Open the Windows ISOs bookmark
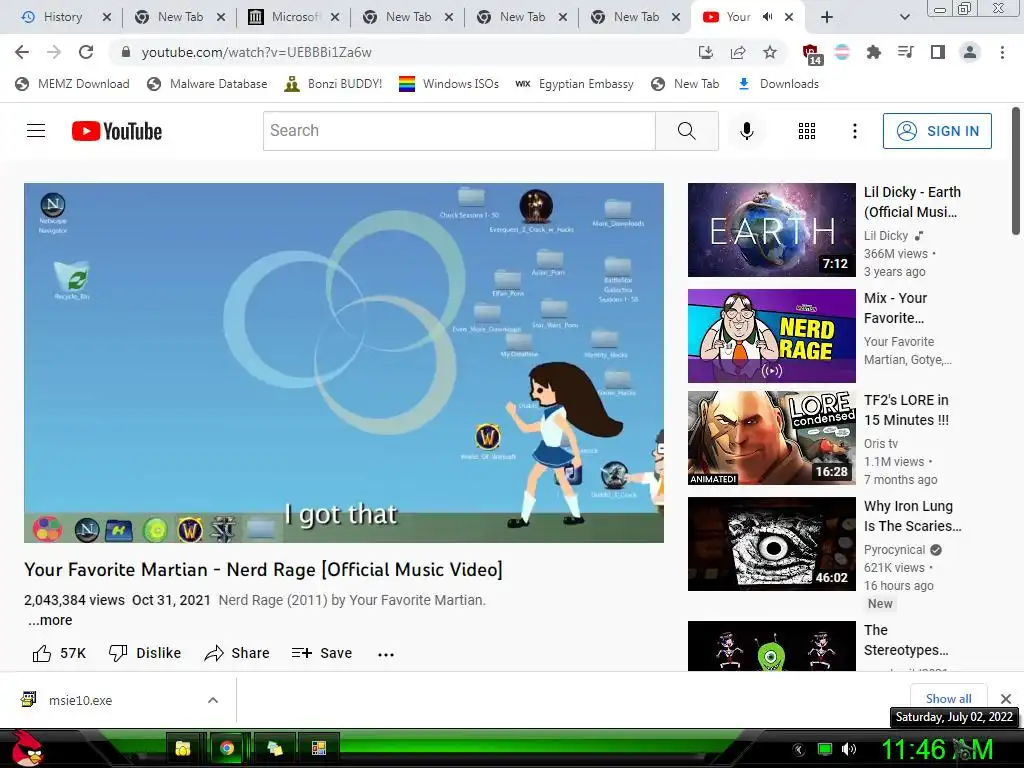1024x768 pixels. tap(449, 84)
